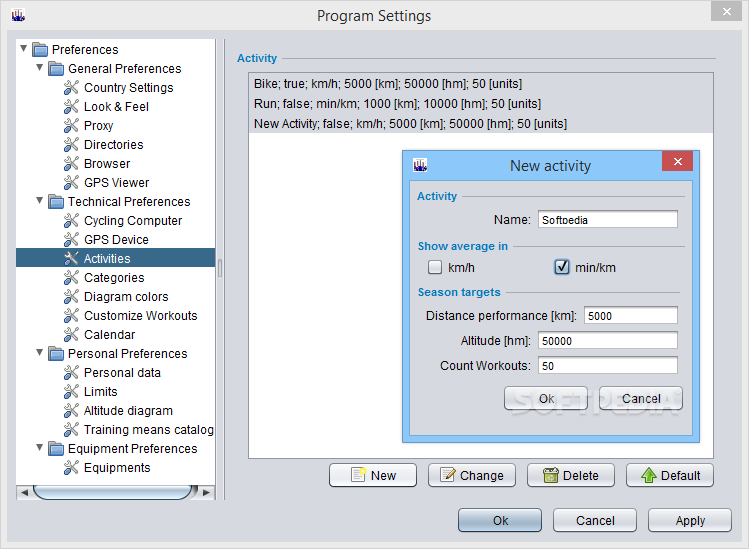The width and height of the screenshot is (749, 549).
Task: Select the New Activity list row
Action: click(x=481, y=124)
